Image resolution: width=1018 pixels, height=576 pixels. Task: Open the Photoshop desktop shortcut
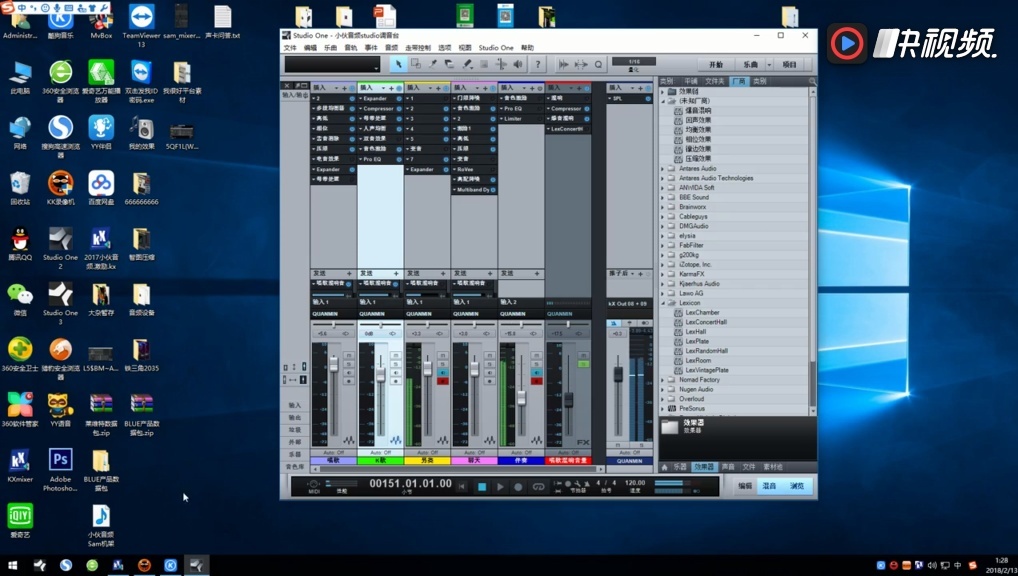coord(60,460)
